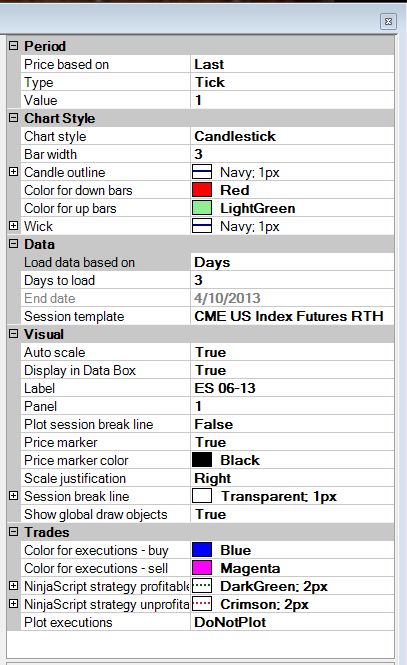Viewport: 407px width, 665px height.
Task: Edit the Days to load field
Action: [292, 280]
